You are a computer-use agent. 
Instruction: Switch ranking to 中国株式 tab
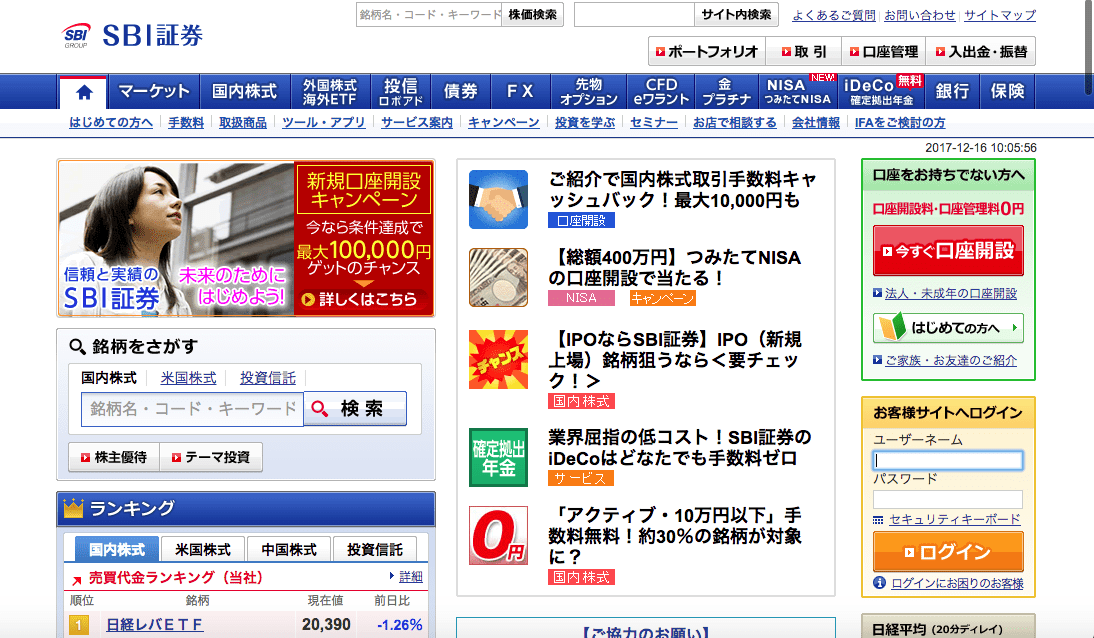tap(289, 549)
